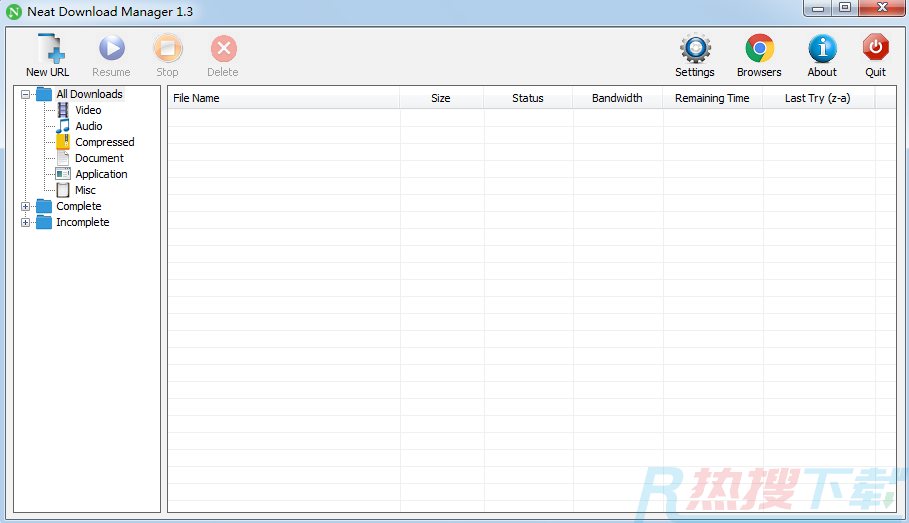Select the Misc category label

tap(85, 190)
